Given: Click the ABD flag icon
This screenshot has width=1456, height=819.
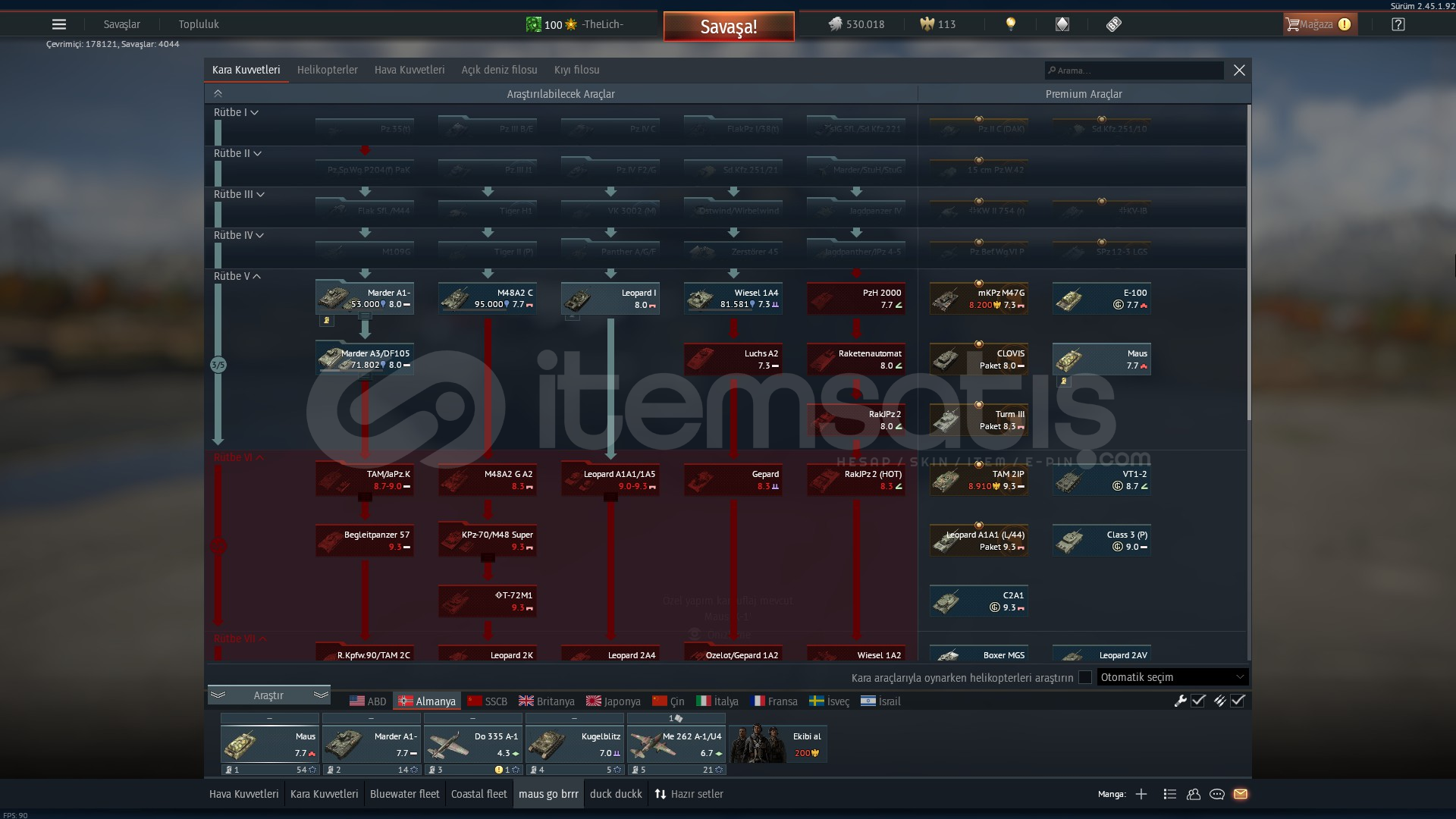Looking at the screenshot, I should click(x=357, y=701).
